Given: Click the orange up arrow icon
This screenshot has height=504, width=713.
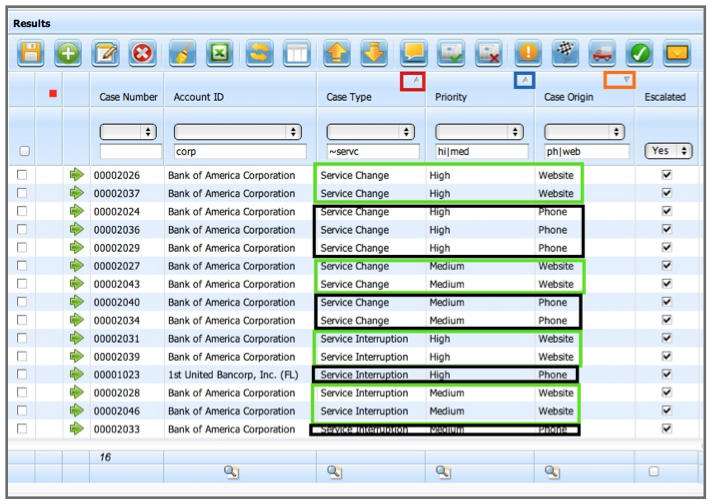Looking at the screenshot, I should click(x=337, y=53).
